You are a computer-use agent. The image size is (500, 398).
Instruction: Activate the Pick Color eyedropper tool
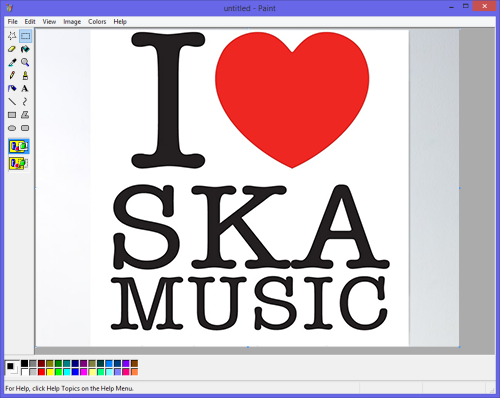[x=12, y=62]
